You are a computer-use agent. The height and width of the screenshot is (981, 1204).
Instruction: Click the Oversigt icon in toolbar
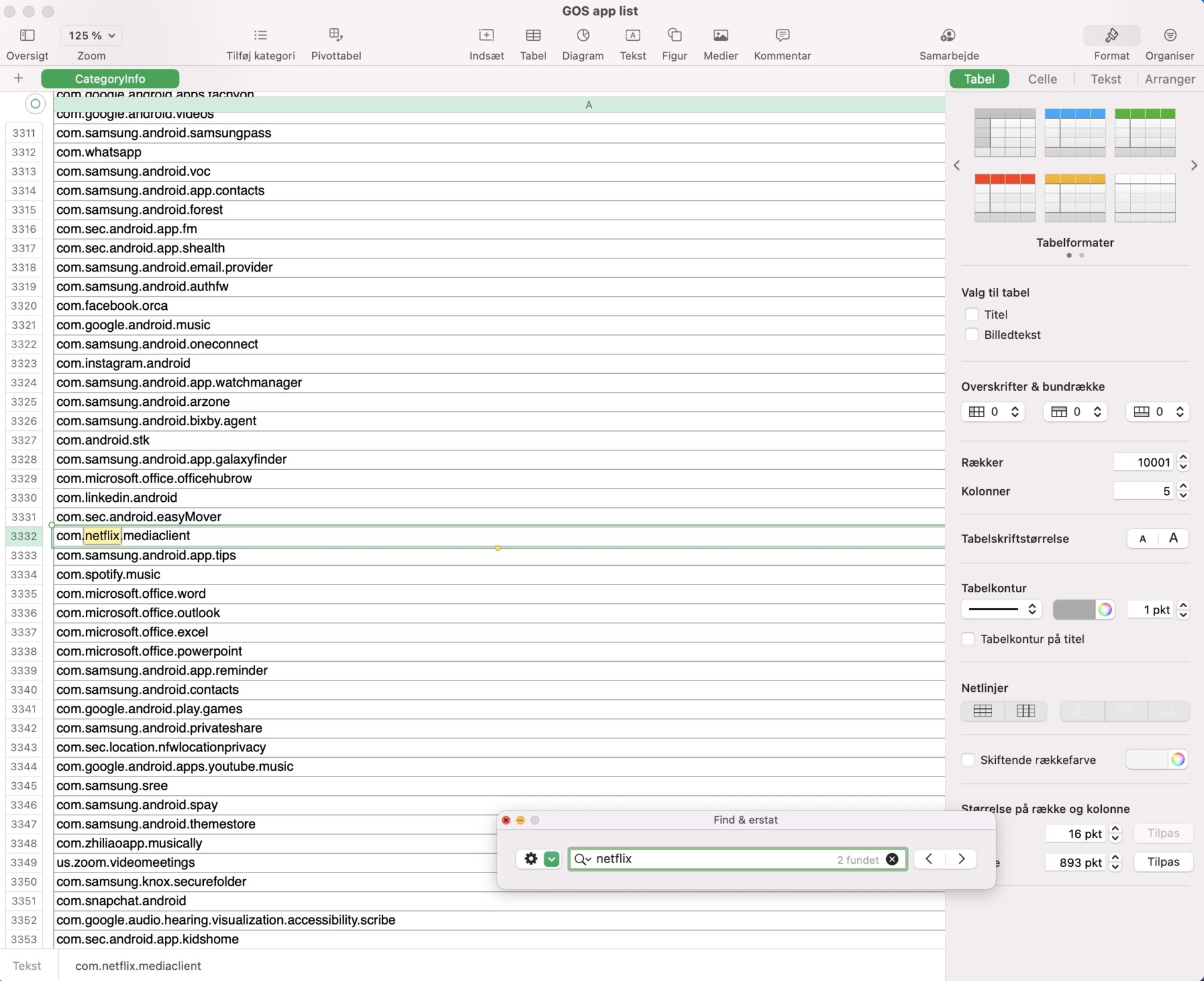point(27,36)
